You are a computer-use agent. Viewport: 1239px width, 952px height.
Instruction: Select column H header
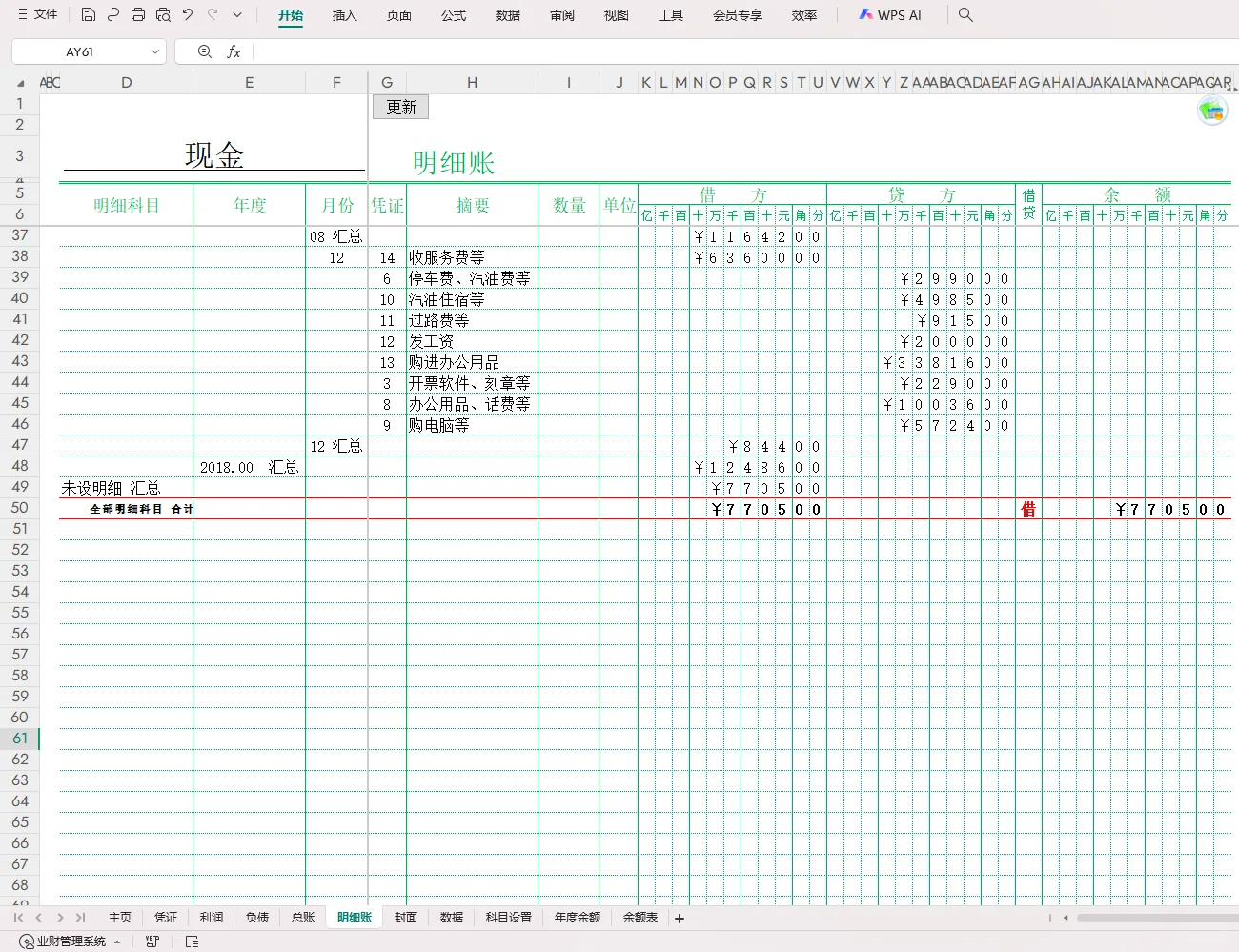(x=472, y=83)
